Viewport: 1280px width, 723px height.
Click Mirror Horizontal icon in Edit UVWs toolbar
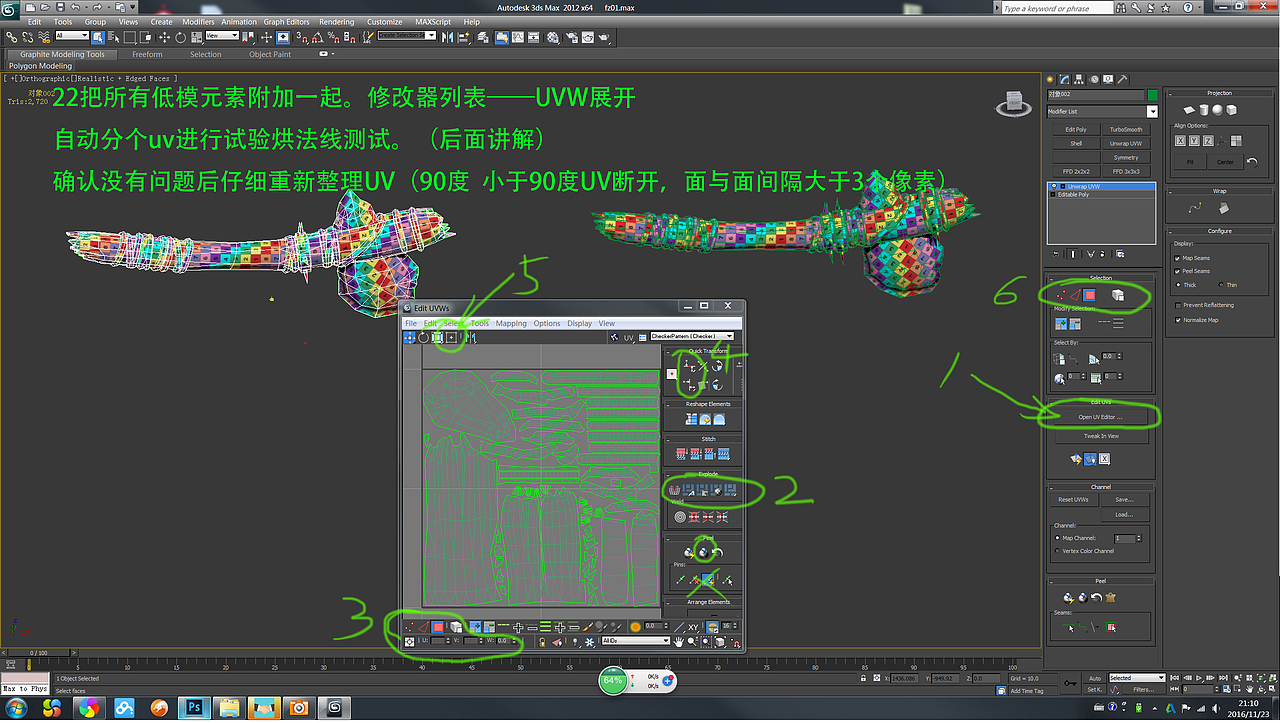(x=470, y=338)
